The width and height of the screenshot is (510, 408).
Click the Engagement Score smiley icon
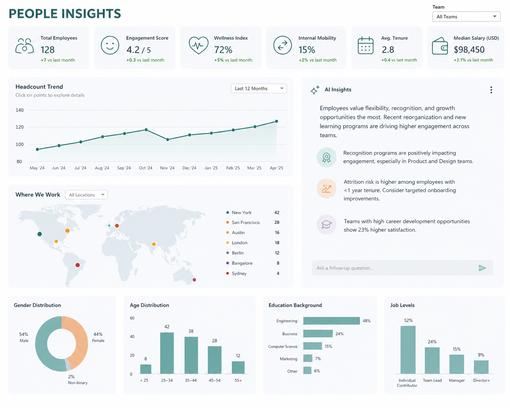tap(110, 45)
